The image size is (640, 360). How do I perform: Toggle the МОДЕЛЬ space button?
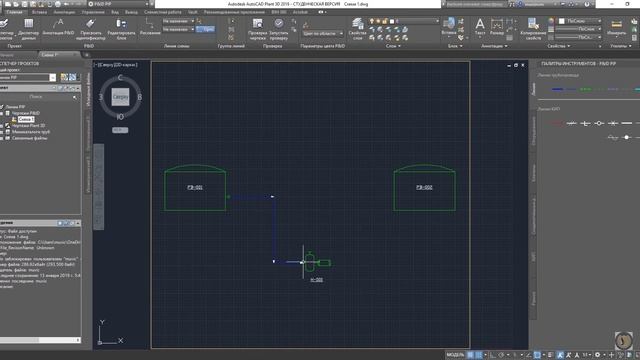(455, 355)
